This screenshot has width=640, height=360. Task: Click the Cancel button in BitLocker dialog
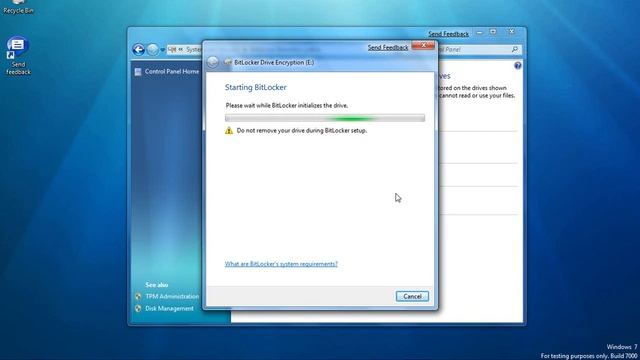(412, 296)
